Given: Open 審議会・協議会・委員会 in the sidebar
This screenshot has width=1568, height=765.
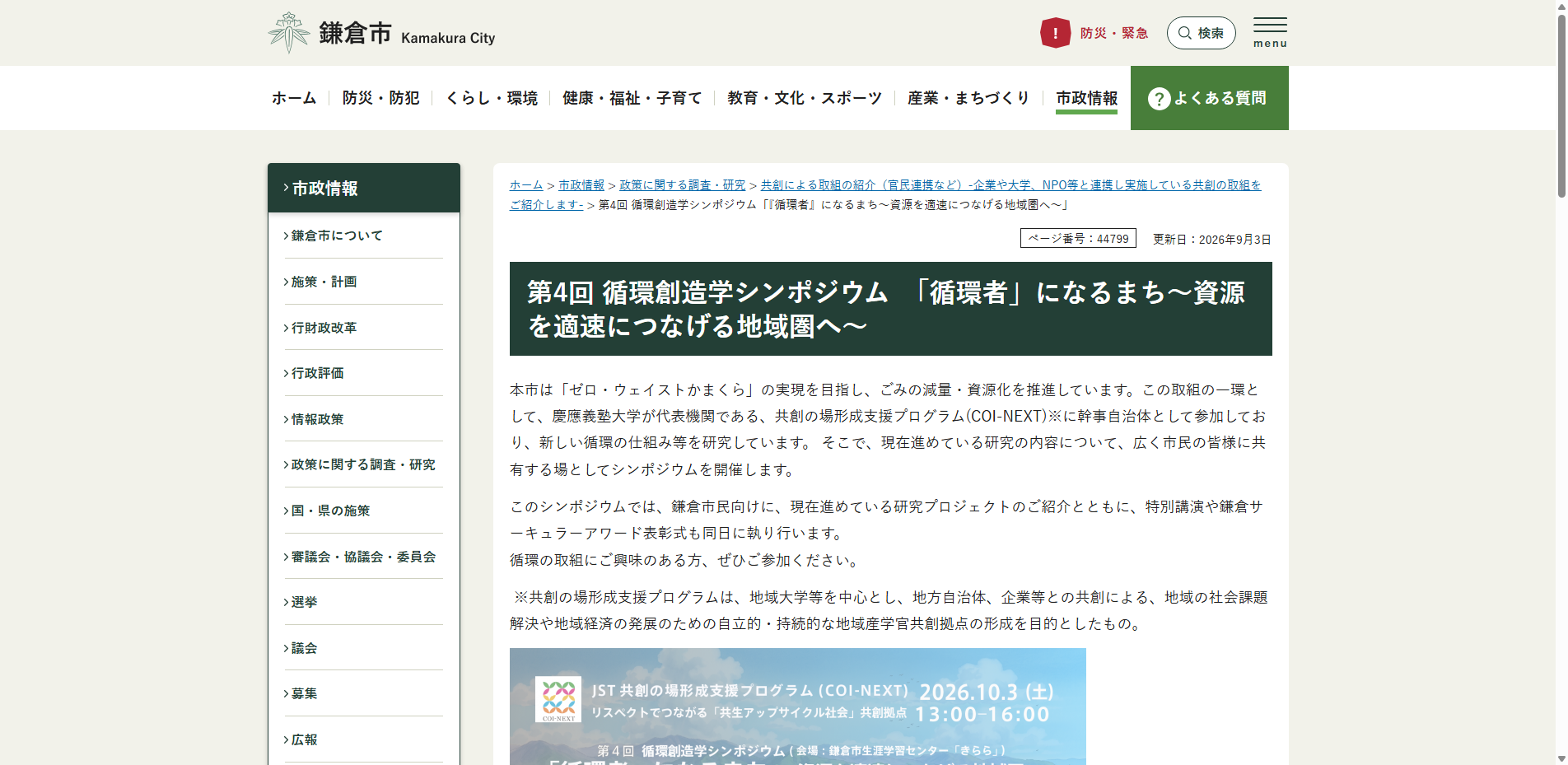Looking at the screenshot, I should pyautogui.click(x=363, y=557).
